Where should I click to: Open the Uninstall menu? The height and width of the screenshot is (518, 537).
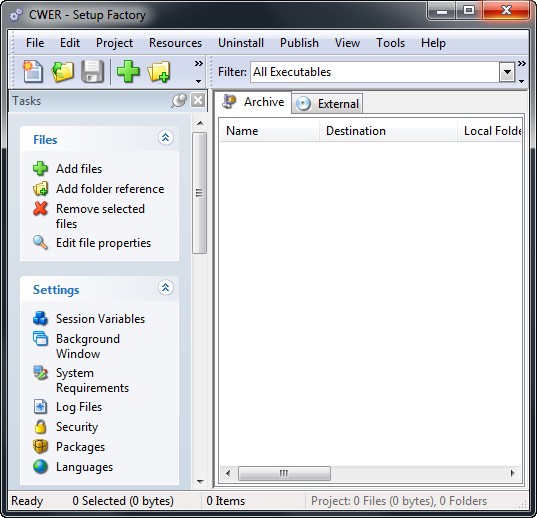point(241,43)
